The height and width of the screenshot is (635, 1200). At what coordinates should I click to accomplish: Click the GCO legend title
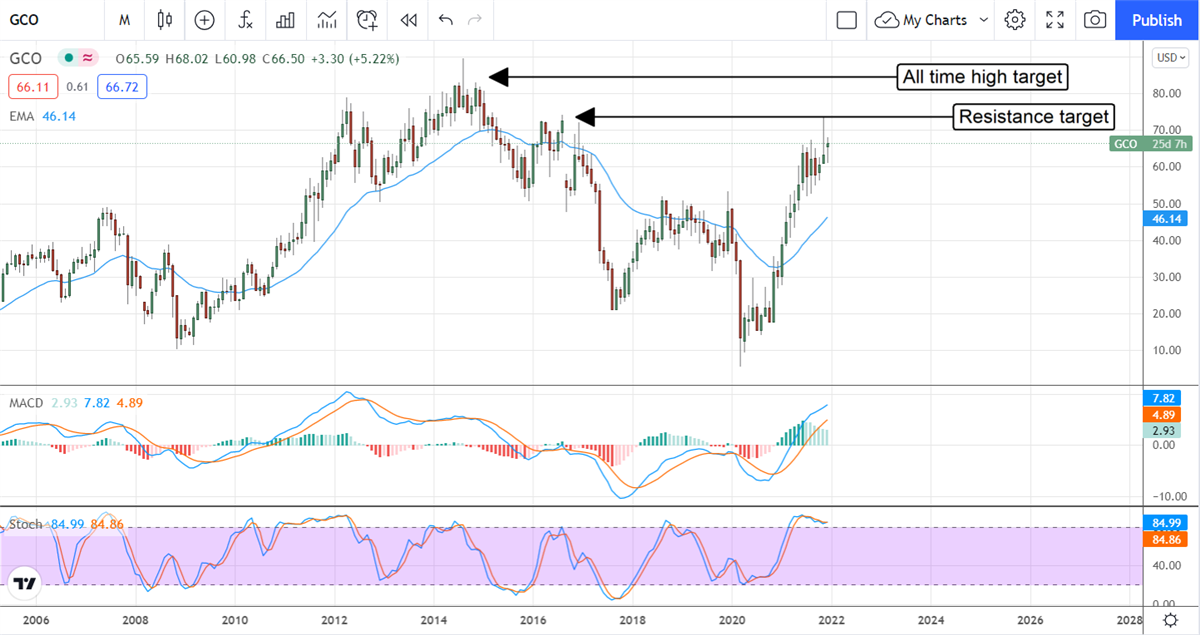tap(26, 59)
